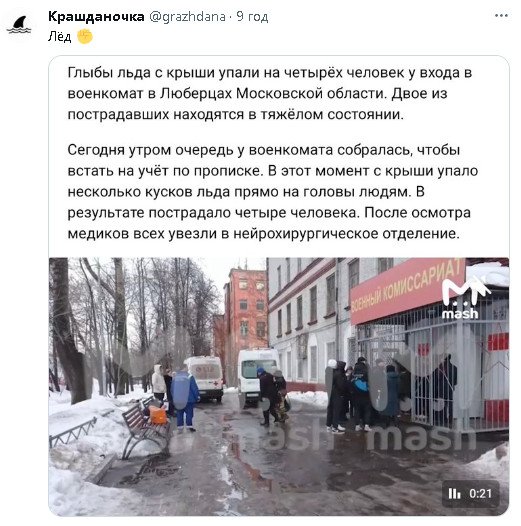The width and height of the screenshot is (521, 526).
Task: Click the tweet text Лёд
Action: pos(59,37)
